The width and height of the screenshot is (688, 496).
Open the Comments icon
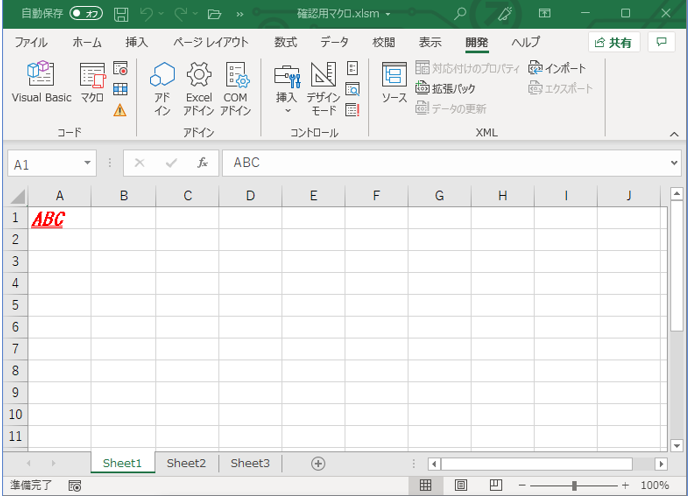pyautogui.click(x=661, y=42)
